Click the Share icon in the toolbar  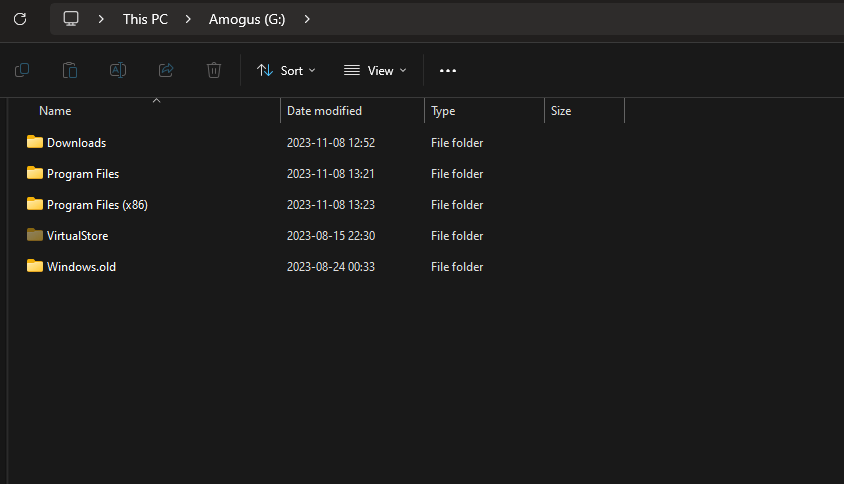pos(166,70)
